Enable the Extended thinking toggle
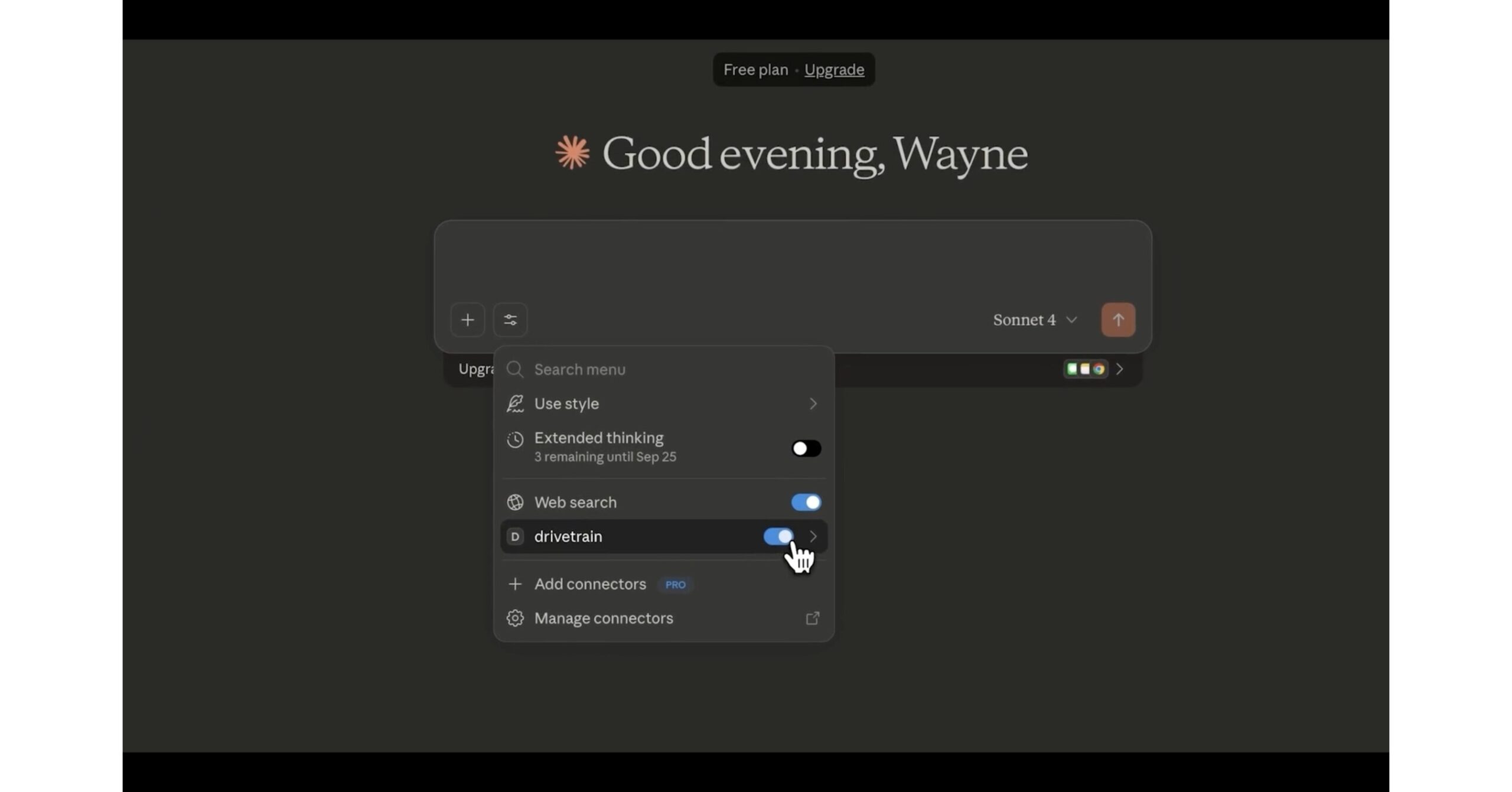1512x792 pixels. (806, 448)
